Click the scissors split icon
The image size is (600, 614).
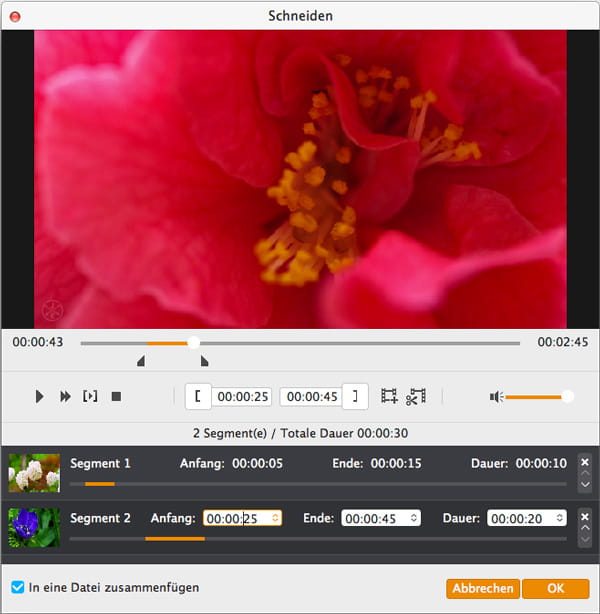(416, 397)
